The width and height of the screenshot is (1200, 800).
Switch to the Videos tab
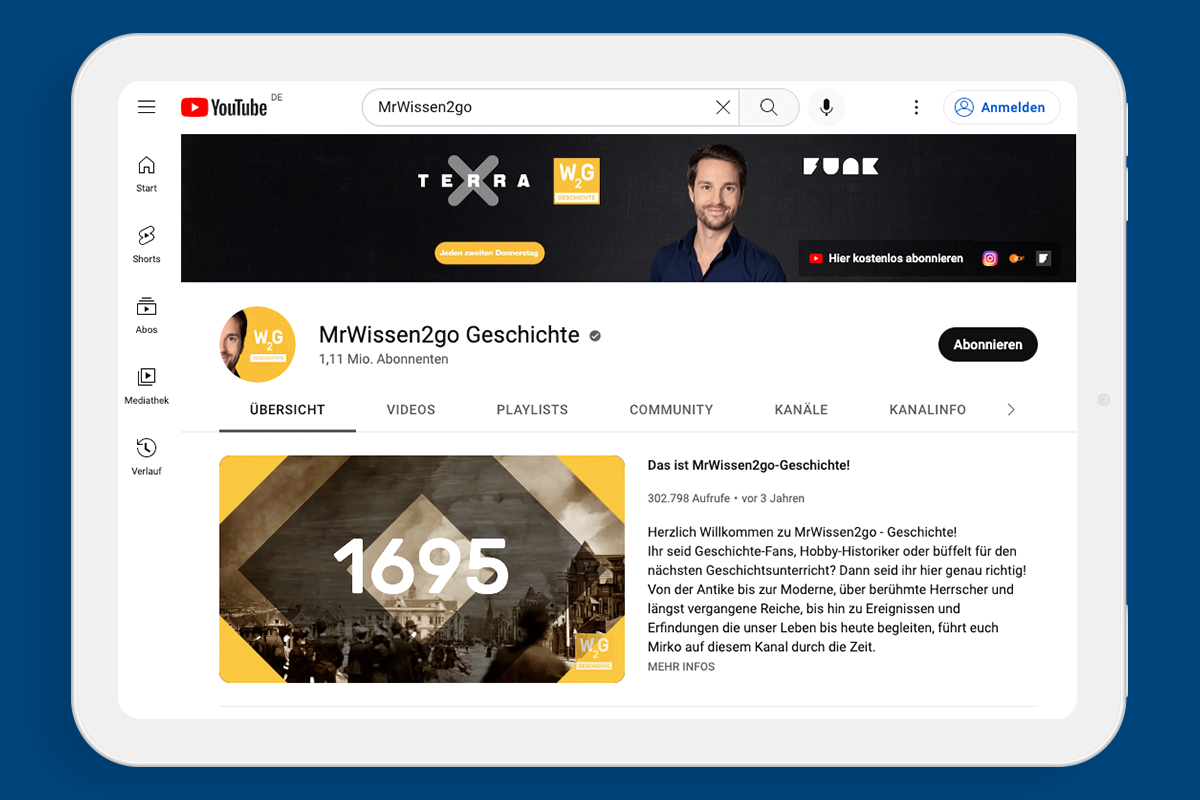pos(411,410)
